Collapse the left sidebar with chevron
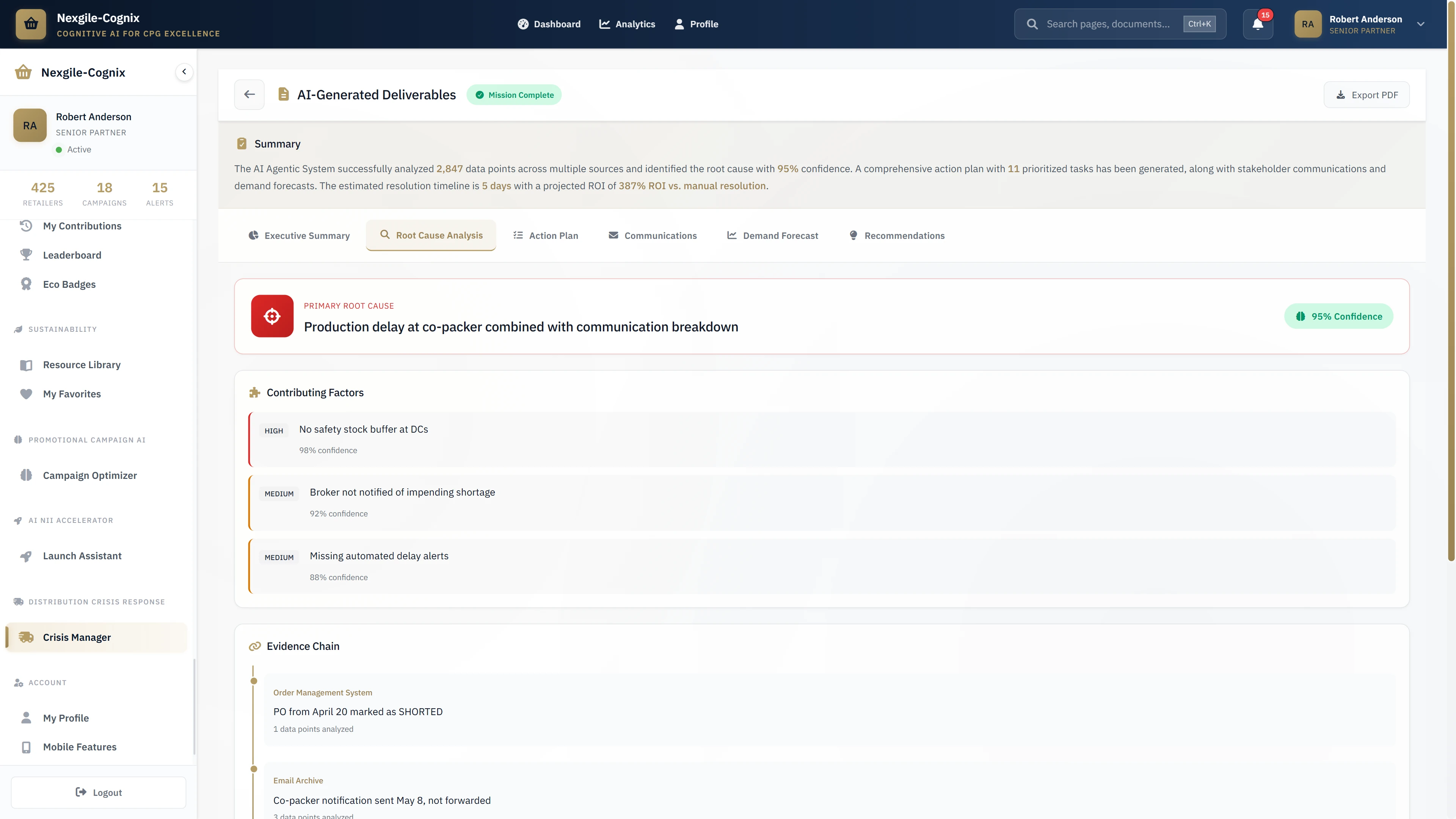The image size is (1456, 819). pos(184,72)
